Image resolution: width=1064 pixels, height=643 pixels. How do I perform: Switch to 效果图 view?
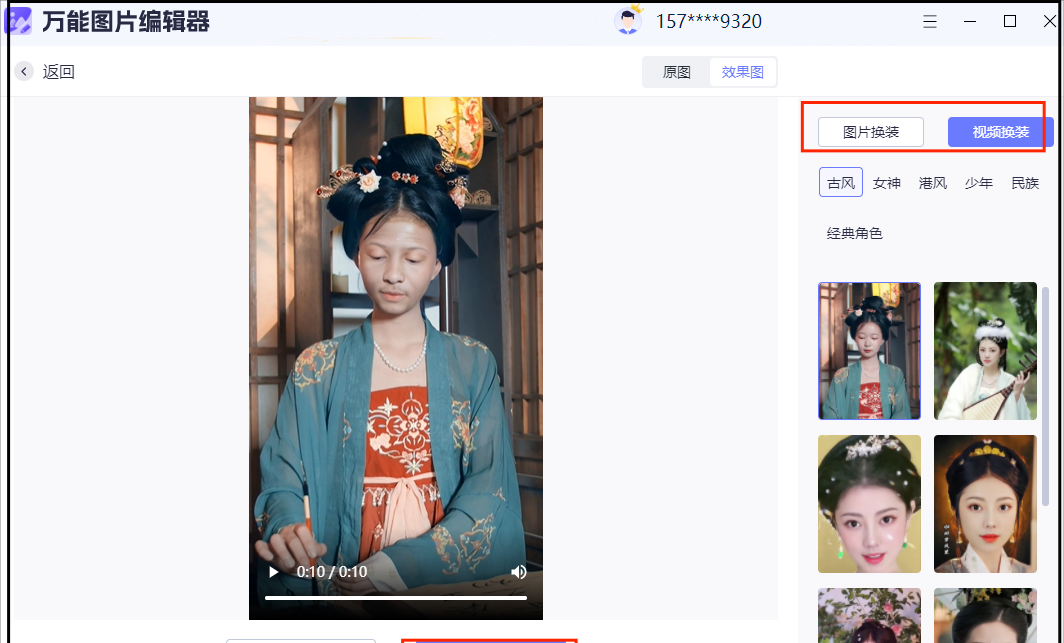coord(742,72)
